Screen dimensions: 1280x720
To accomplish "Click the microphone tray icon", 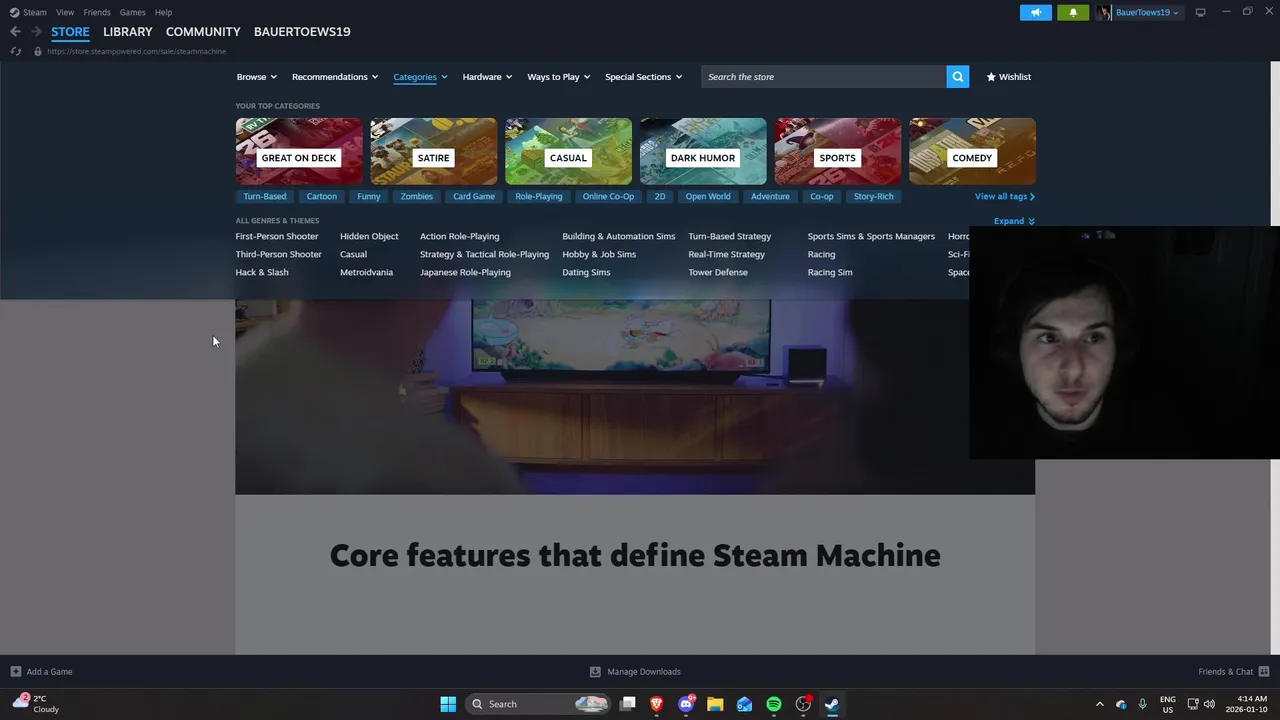I will (x=1142, y=704).
